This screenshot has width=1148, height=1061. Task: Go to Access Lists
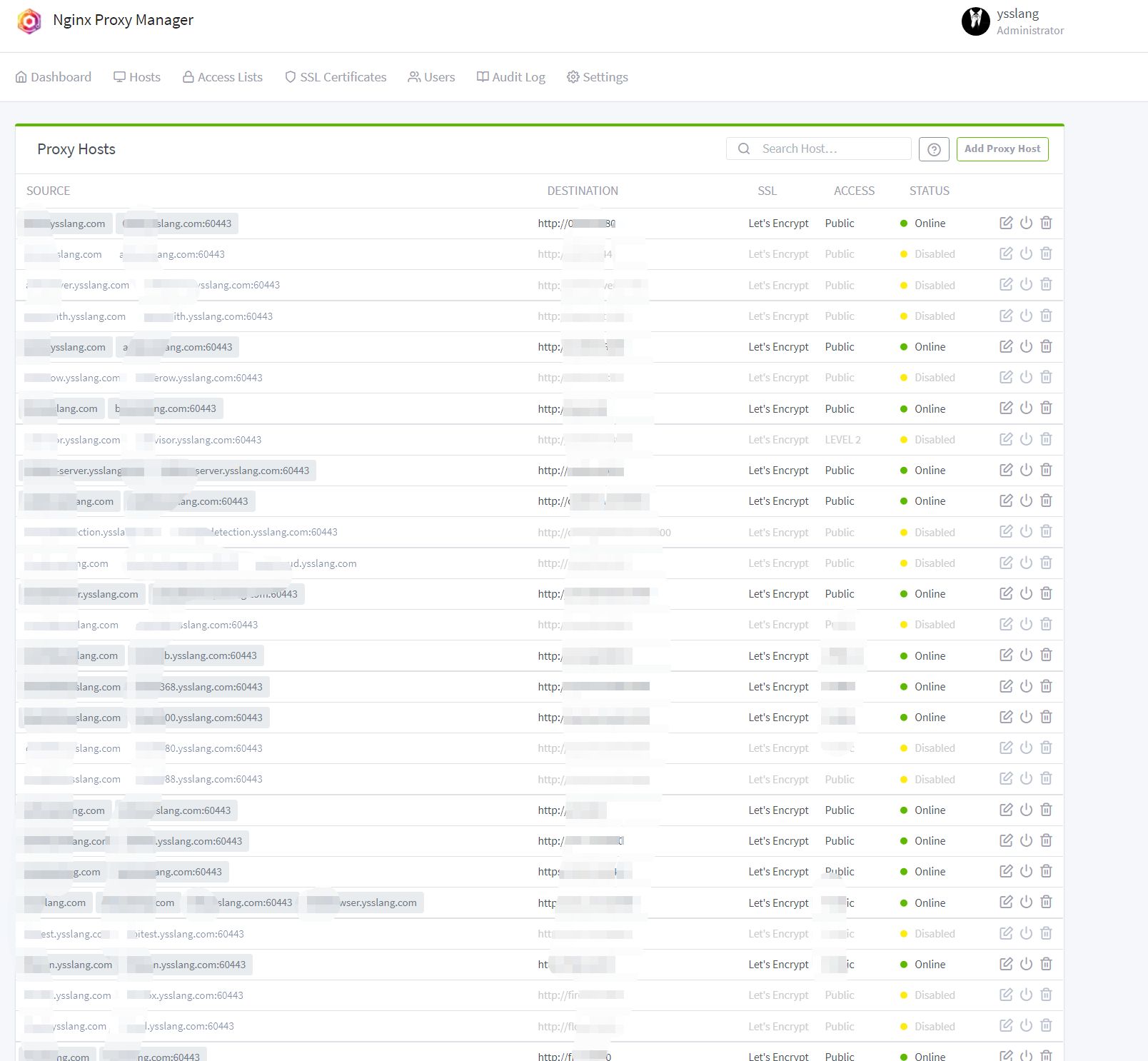223,77
